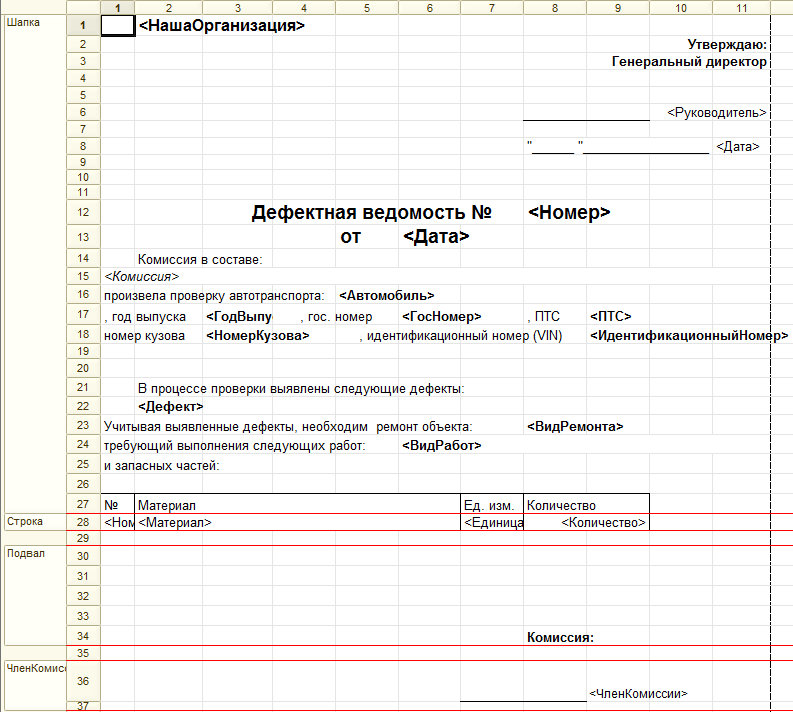Image resolution: width=793 pixels, height=712 pixels.
Task: Click 'Учитывая выявленные дефекты, необходим' text
Action: click(x=236, y=427)
